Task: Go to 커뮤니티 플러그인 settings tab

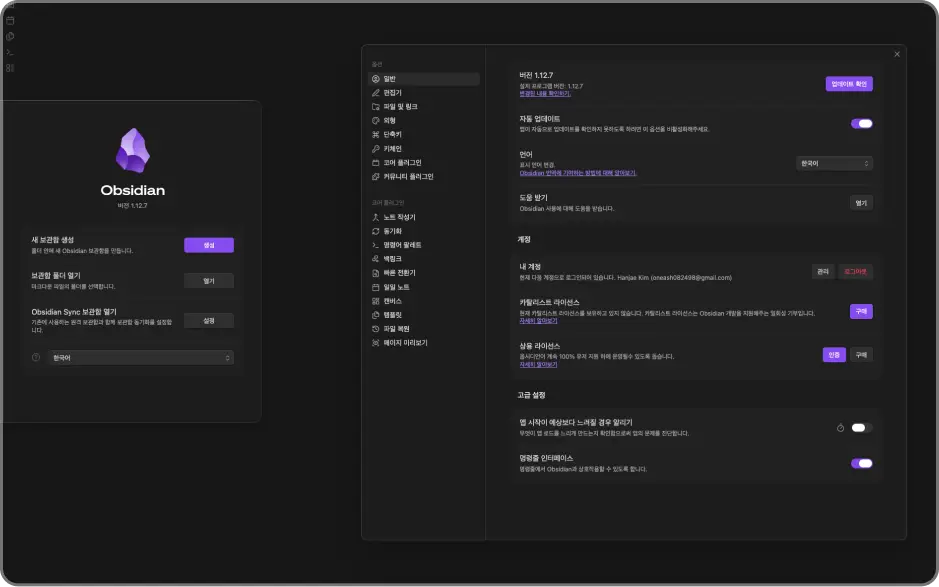Action: (423, 177)
